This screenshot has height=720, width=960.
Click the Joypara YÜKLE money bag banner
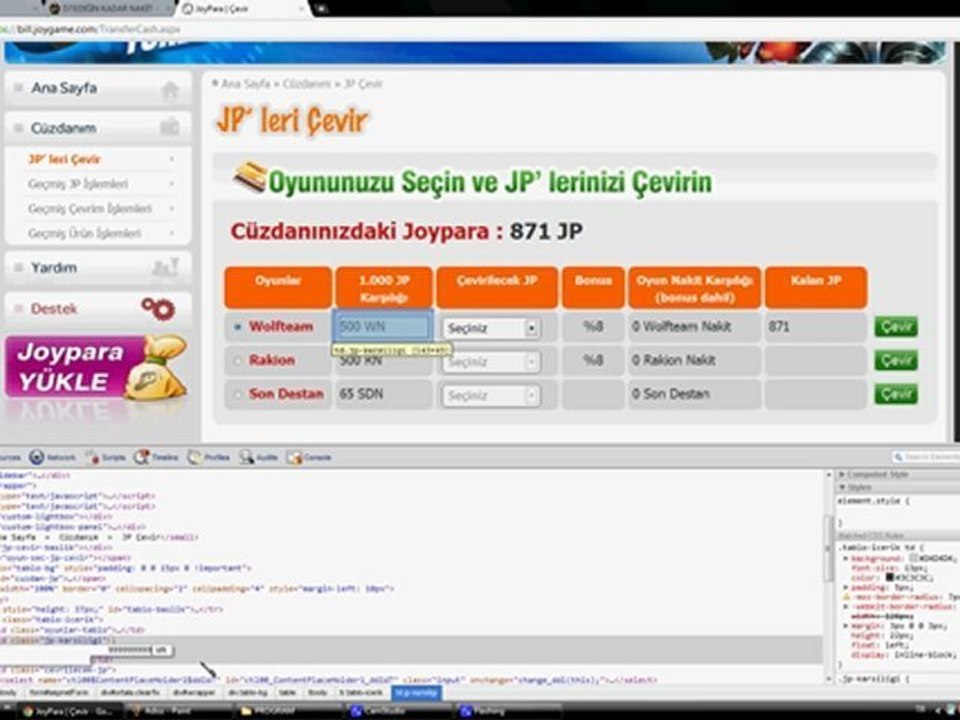[x=96, y=367]
